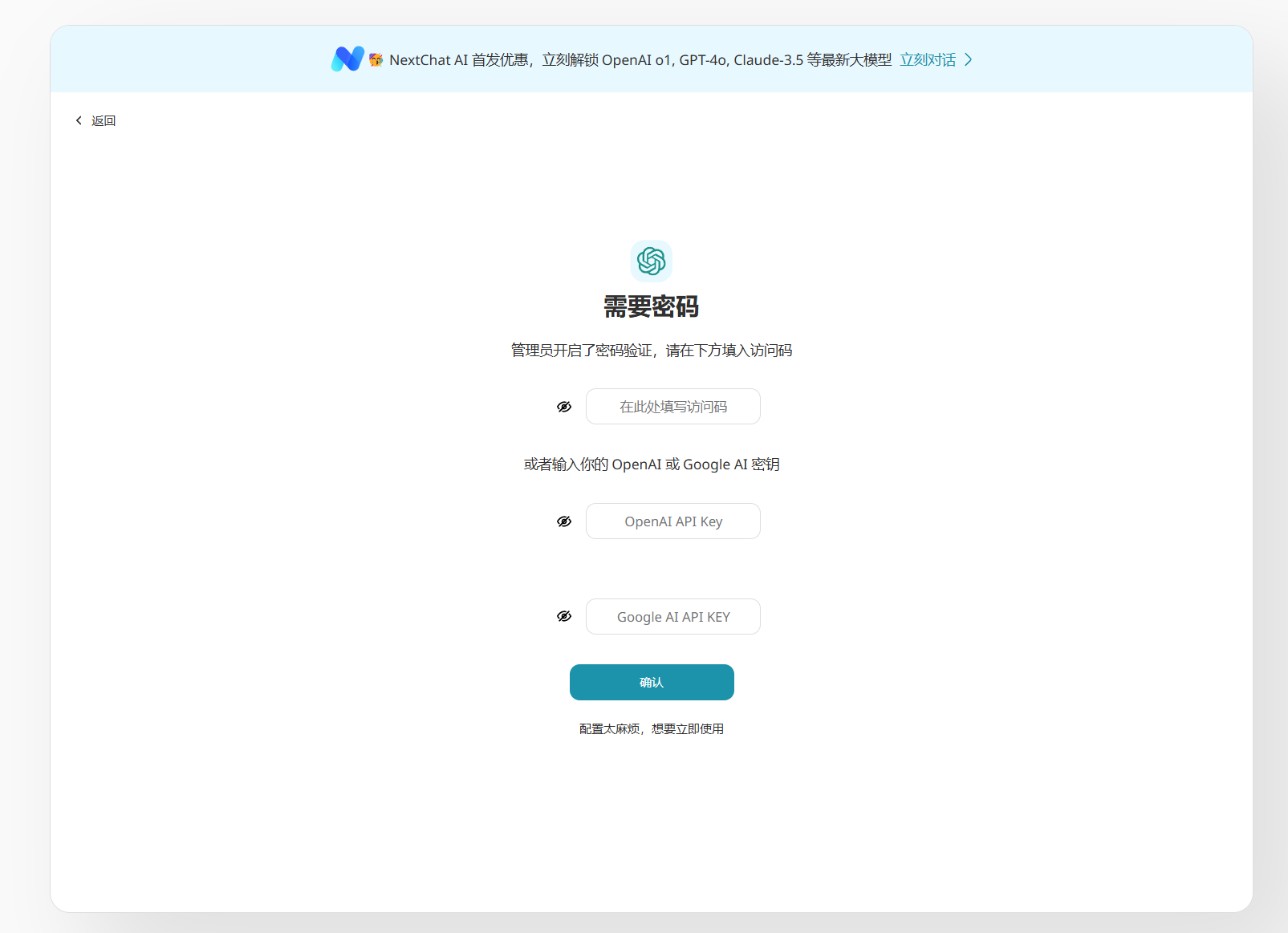
Task: Click the ChatGPT logo above 需要密码
Action: coord(652,261)
